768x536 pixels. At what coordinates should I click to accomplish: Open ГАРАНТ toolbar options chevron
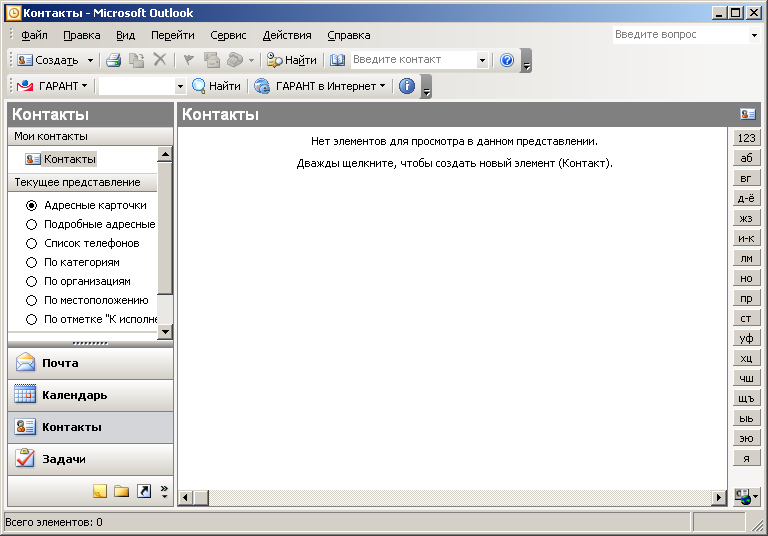426,86
